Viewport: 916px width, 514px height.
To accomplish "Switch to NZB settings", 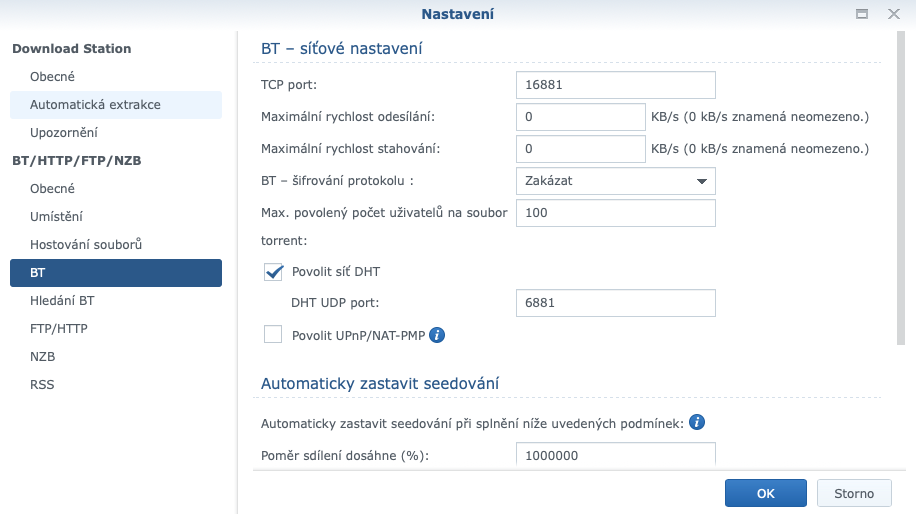I will [x=116, y=356].
